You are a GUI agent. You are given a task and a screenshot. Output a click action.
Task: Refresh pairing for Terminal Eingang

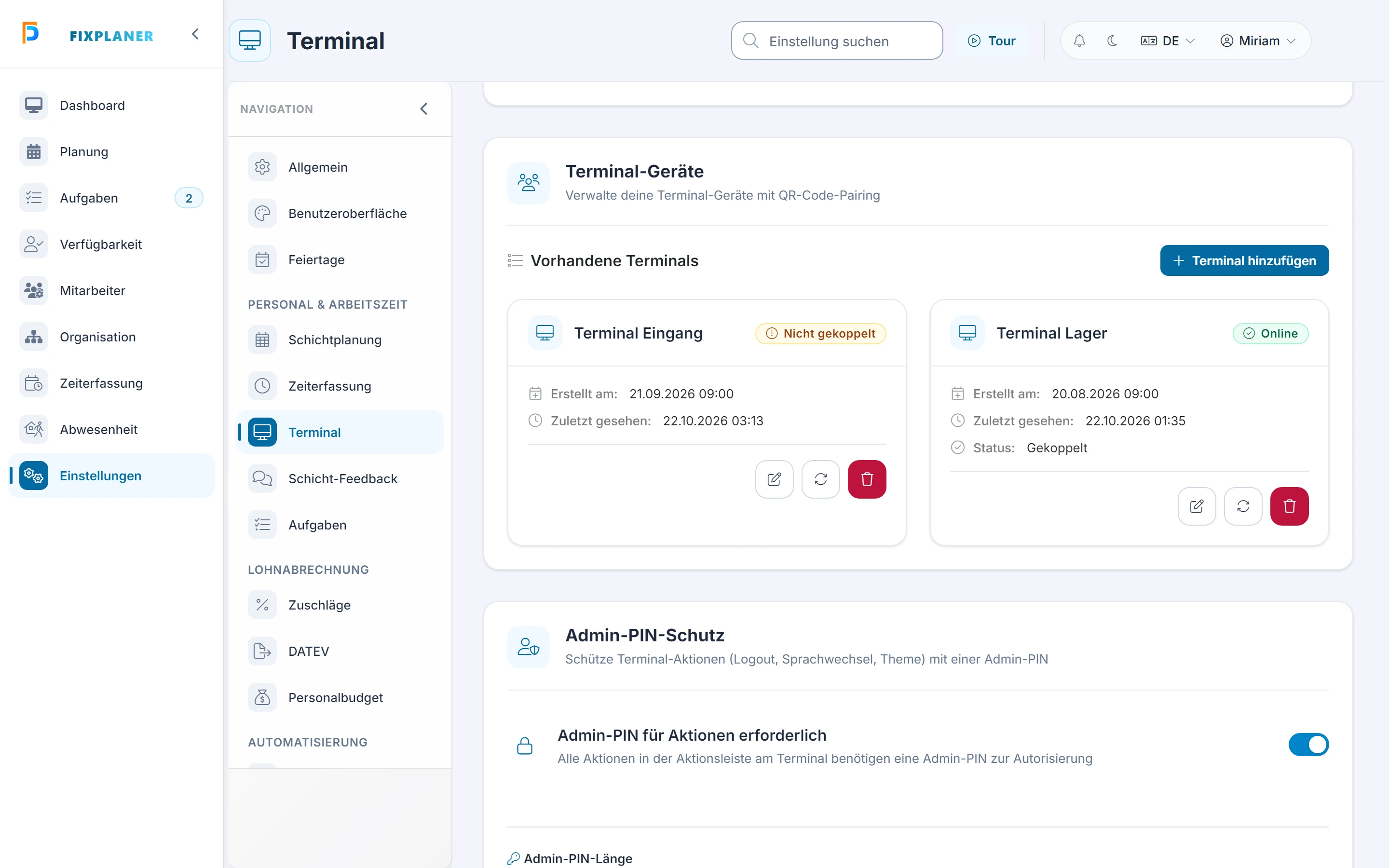pos(820,479)
